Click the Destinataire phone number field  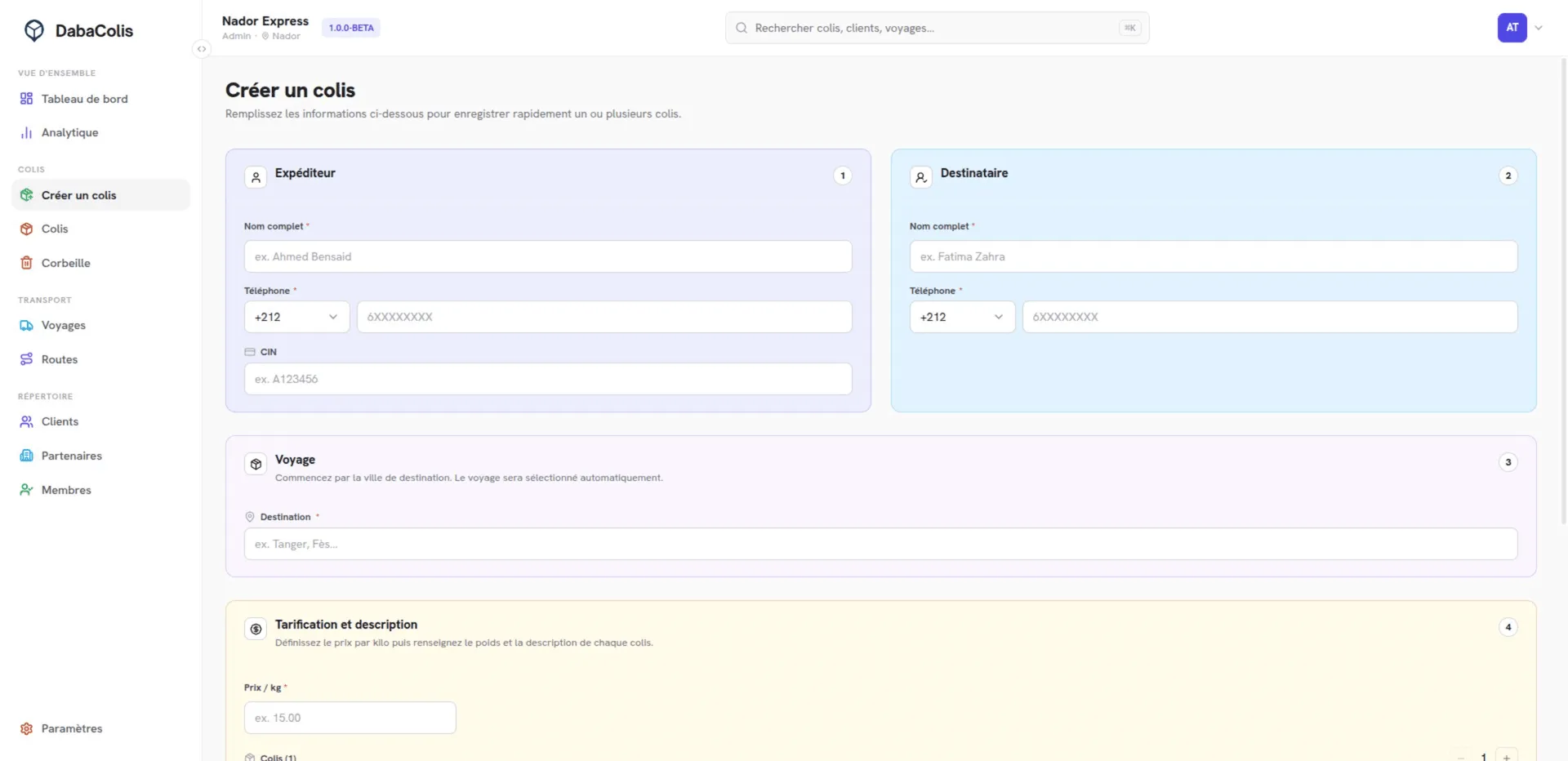[x=1270, y=317]
